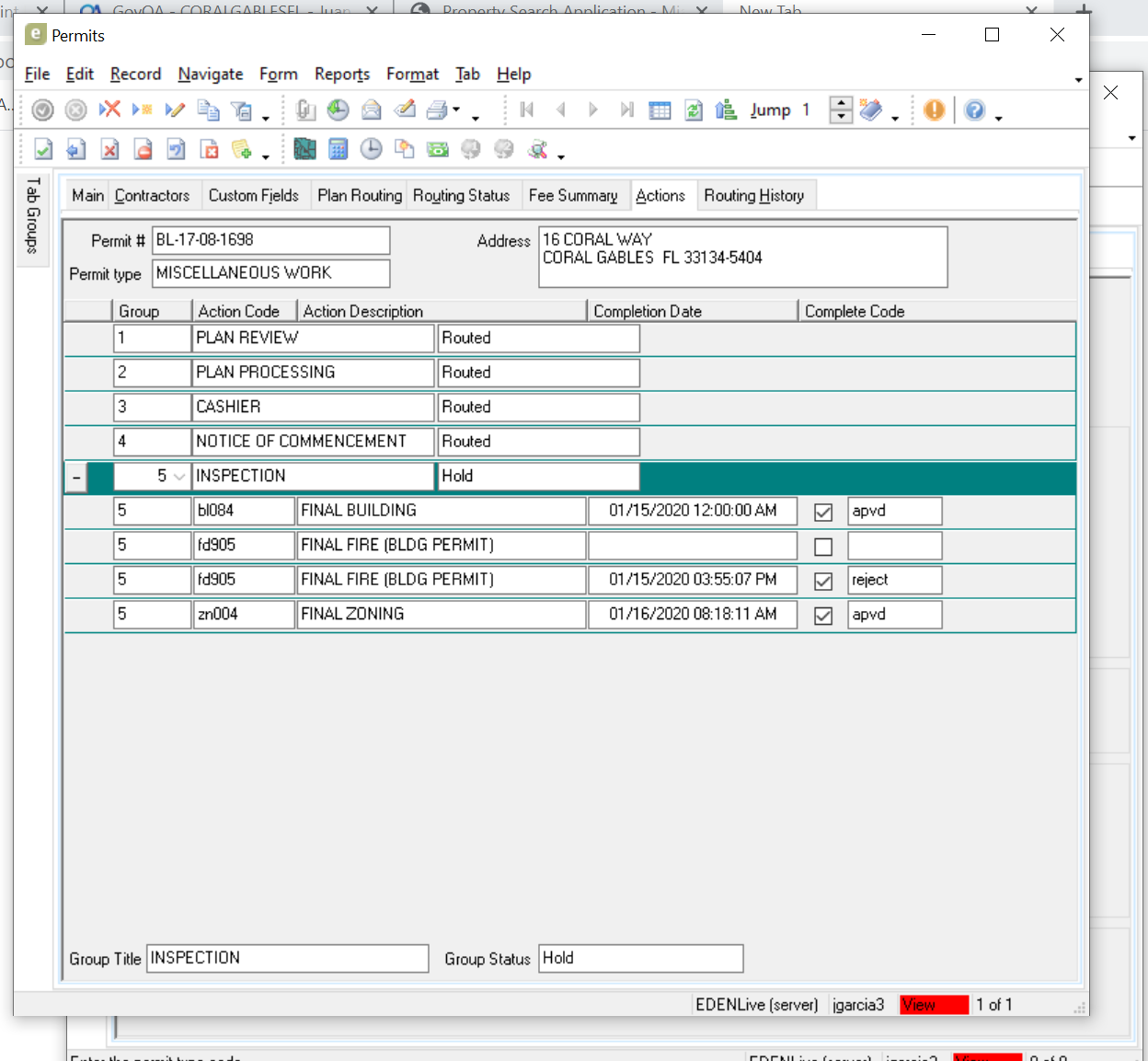This screenshot has width=1148, height=1061.
Task: Click the filter funnel icon
Action: 242,110
